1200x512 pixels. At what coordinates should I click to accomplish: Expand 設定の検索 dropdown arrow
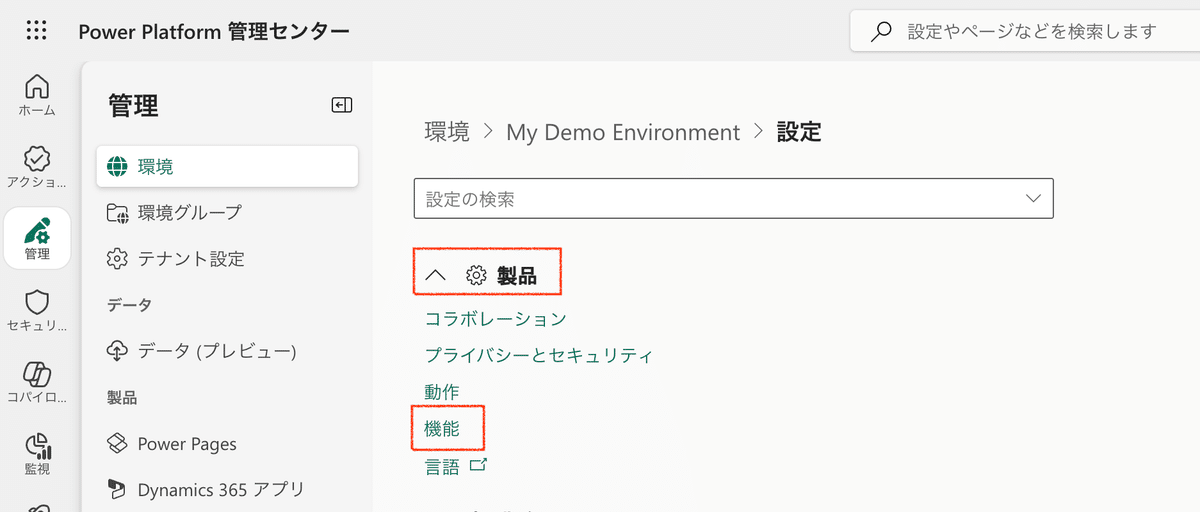(1034, 199)
